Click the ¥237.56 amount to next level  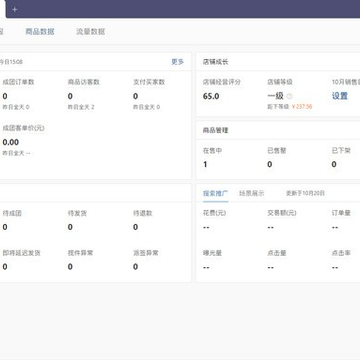pyautogui.click(x=302, y=107)
